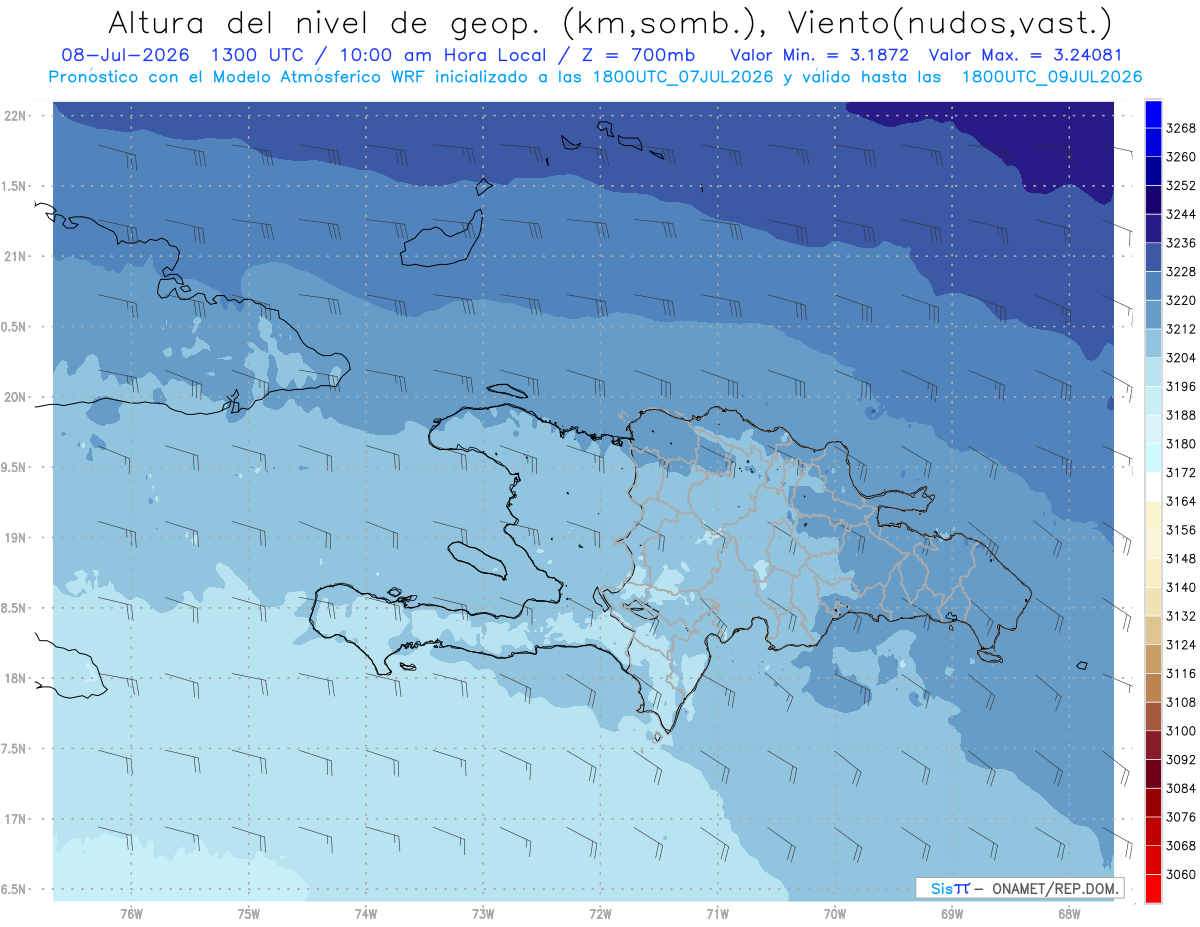1200x927 pixels.
Task: Click the 70W longitude axis label
Action: [x=835, y=914]
